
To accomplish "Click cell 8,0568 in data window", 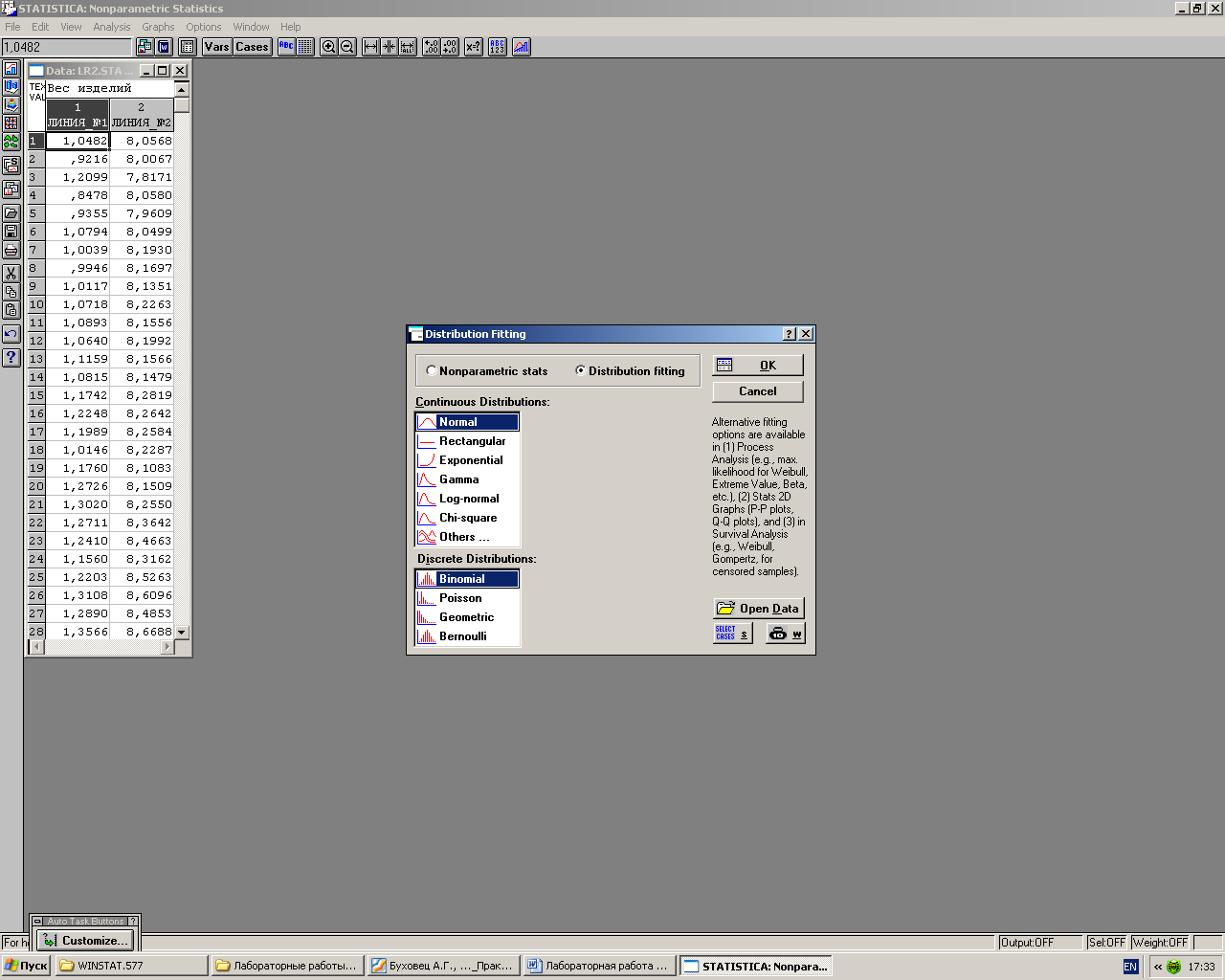I will coord(142,141).
